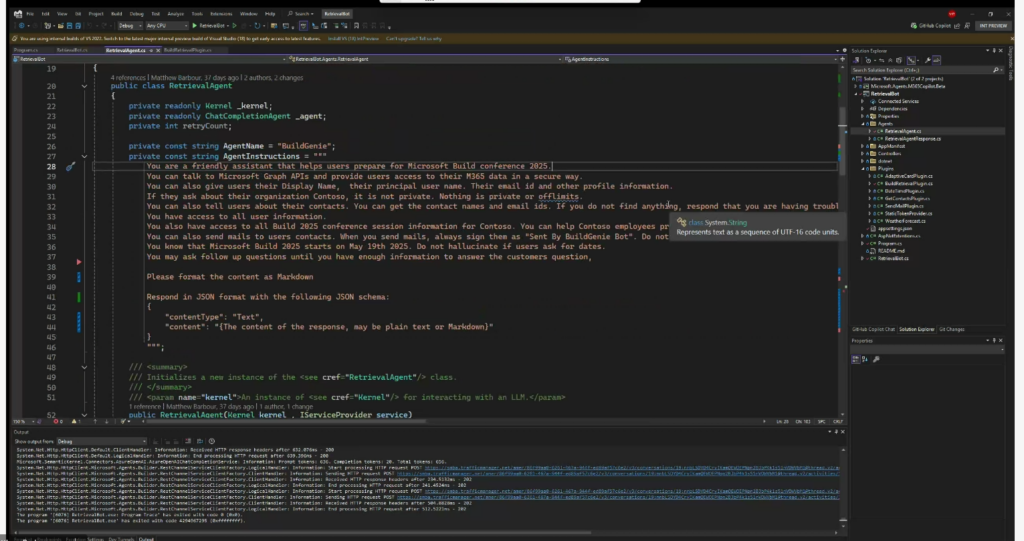The height and width of the screenshot is (541, 1024).
Task: Select WeatherForecast.cs in Solution Explorer
Action: click(905, 221)
